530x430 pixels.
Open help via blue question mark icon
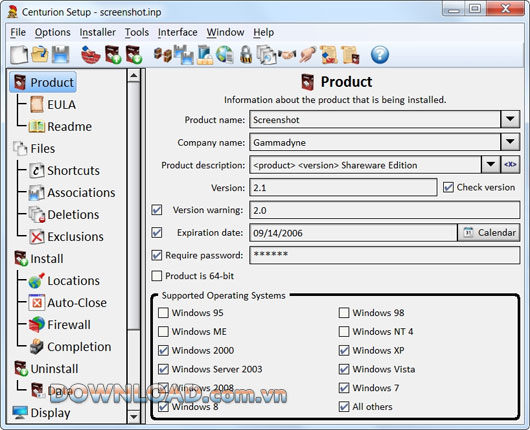[x=380, y=55]
